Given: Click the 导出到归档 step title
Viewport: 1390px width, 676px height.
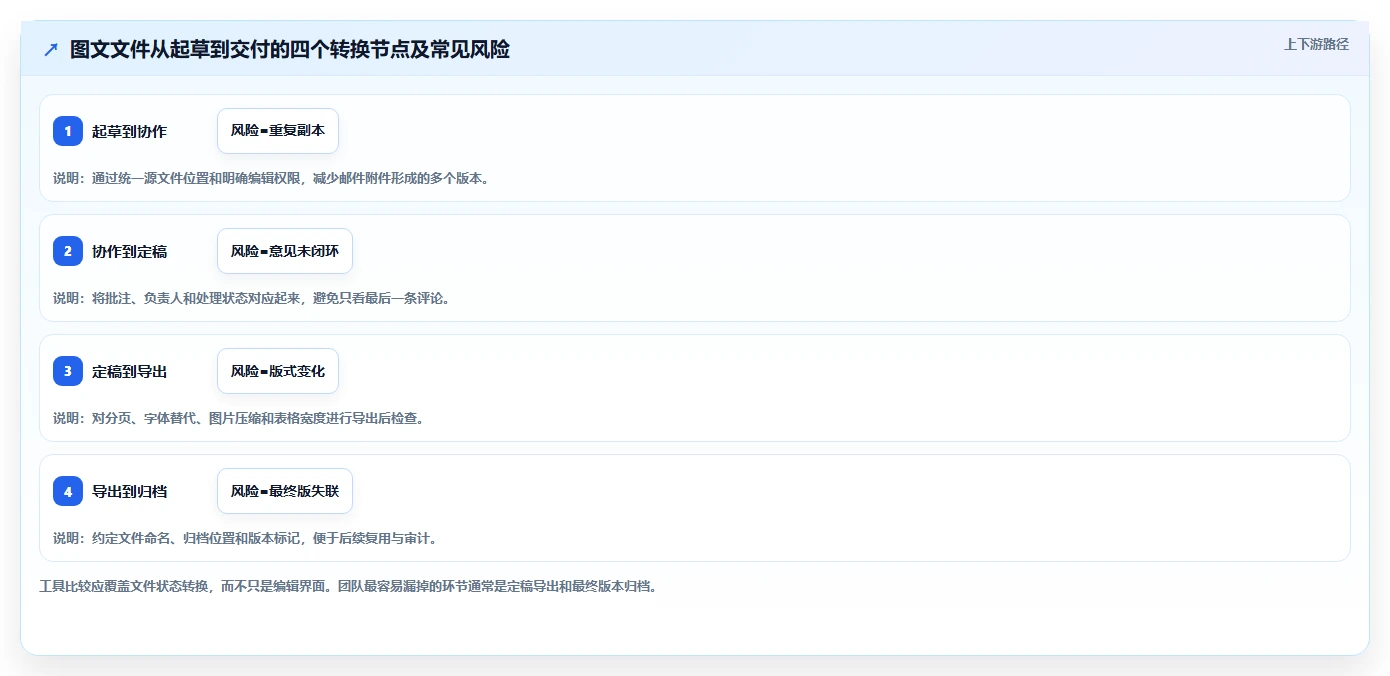Looking at the screenshot, I should point(129,491).
